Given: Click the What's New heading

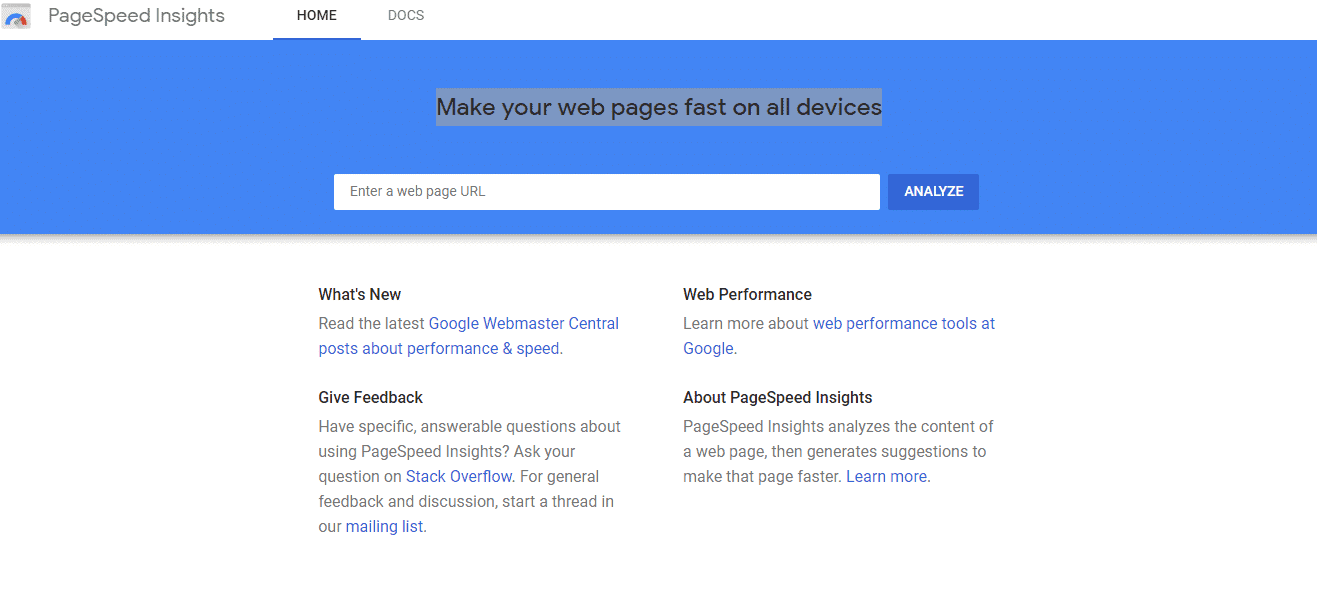Looking at the screenshot, I should 360,295.
